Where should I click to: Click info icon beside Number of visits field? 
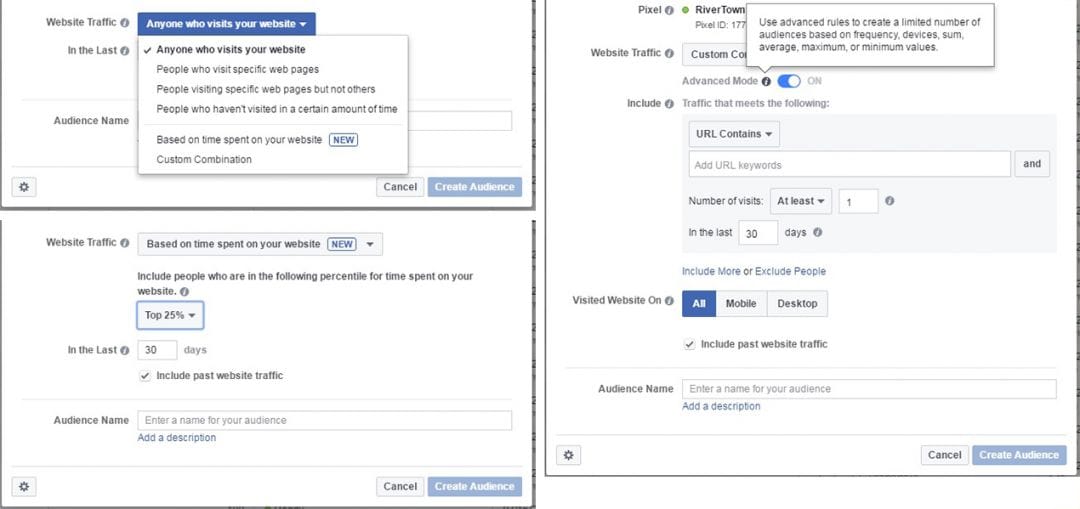tap(889, 201)
